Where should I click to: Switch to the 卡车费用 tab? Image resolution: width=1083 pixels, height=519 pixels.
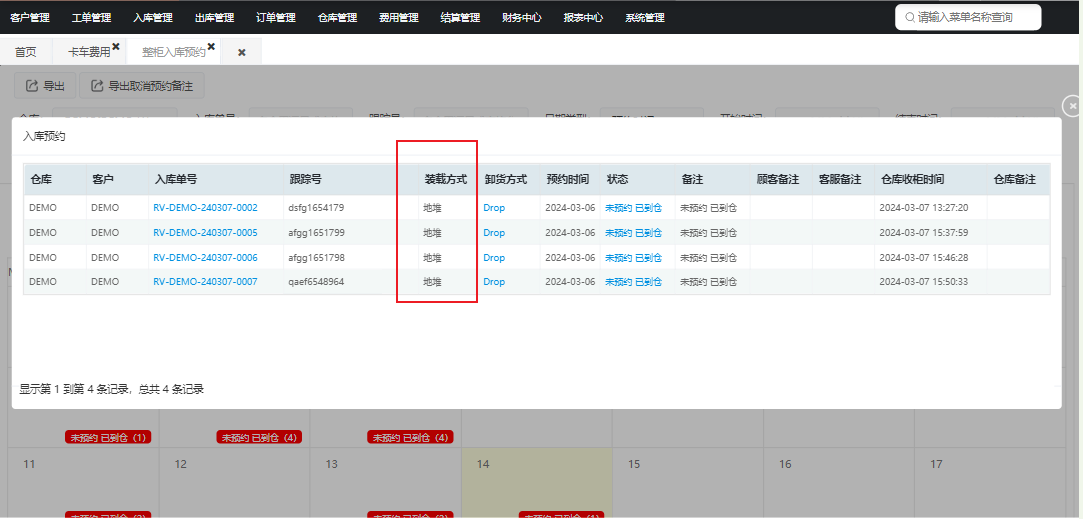(89, 52)
